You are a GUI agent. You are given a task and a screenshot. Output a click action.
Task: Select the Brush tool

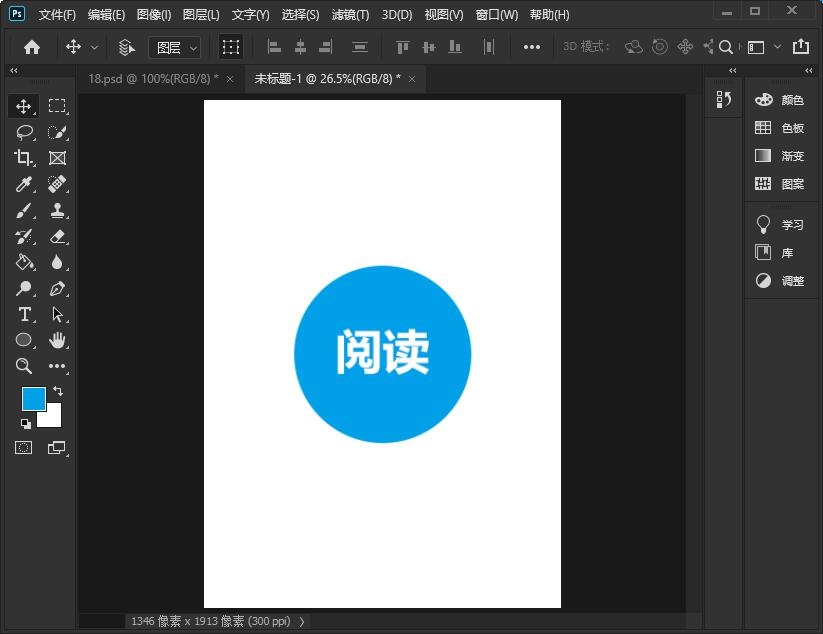point(24,211)
